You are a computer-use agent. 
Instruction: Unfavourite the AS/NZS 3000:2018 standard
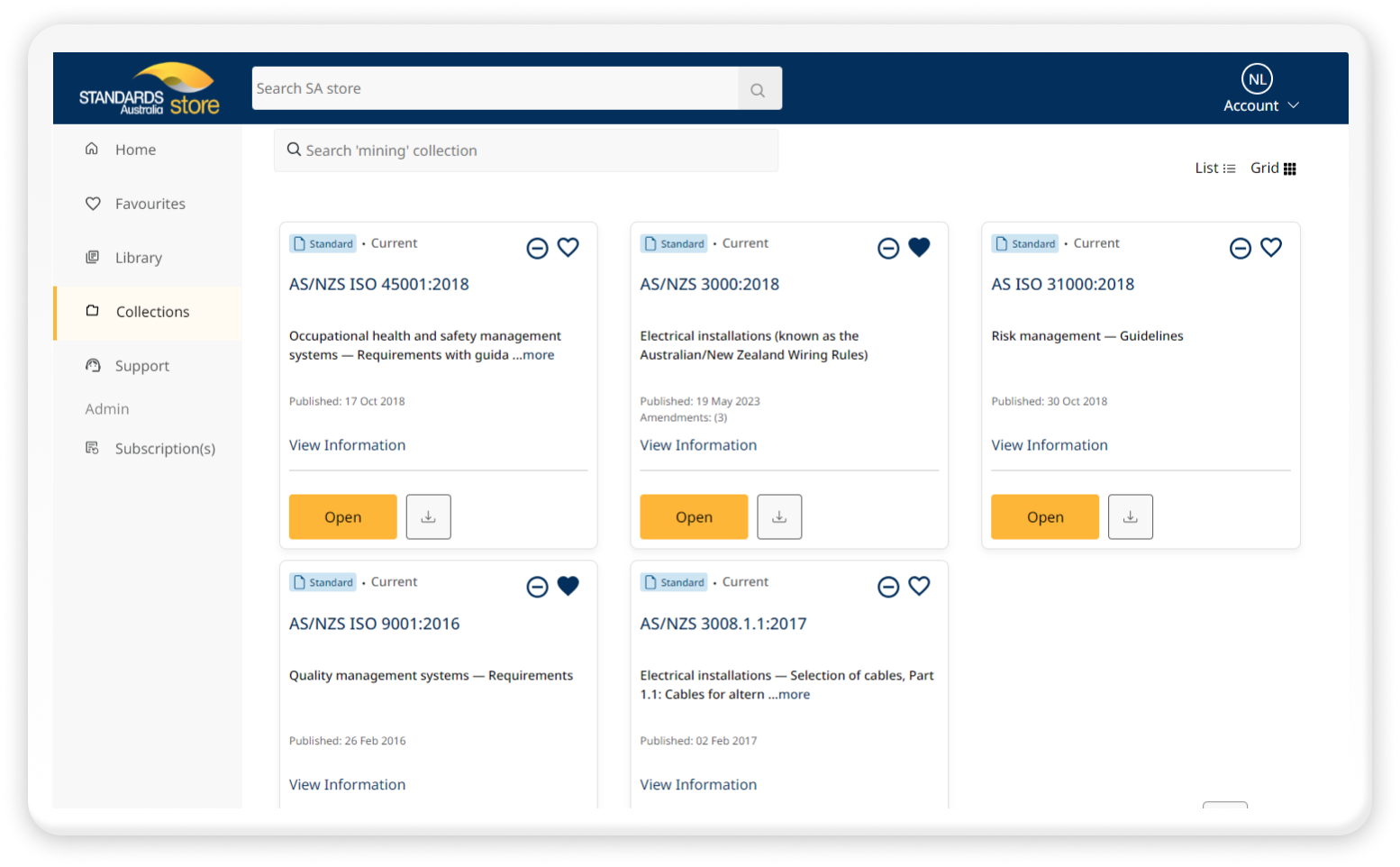tap(919, 247)
